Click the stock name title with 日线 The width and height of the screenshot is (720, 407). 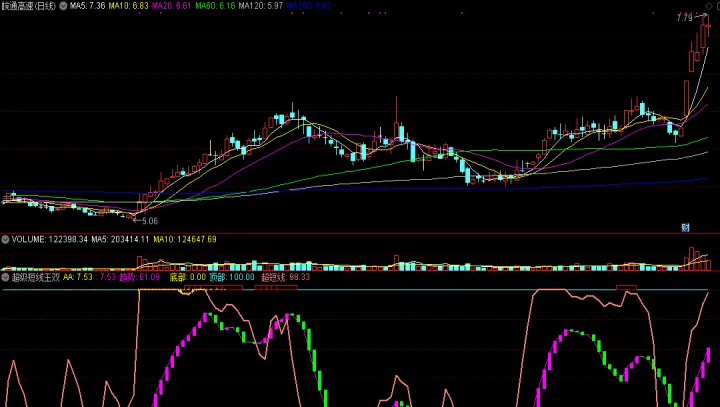pos(30,6)
